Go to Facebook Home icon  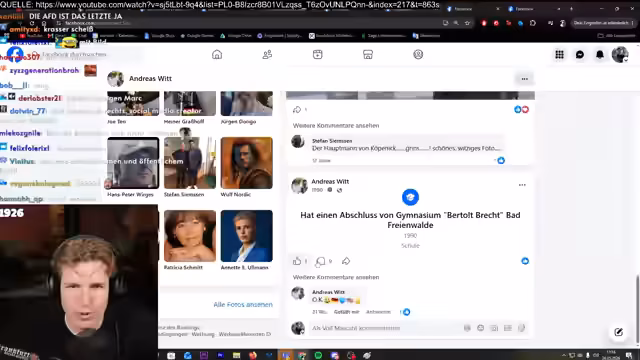(x=217, y=54)
